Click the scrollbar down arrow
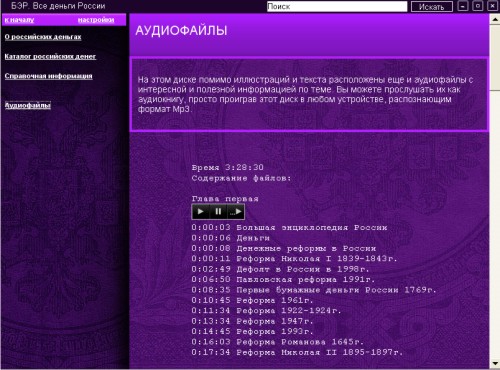 tap(495, 363)
